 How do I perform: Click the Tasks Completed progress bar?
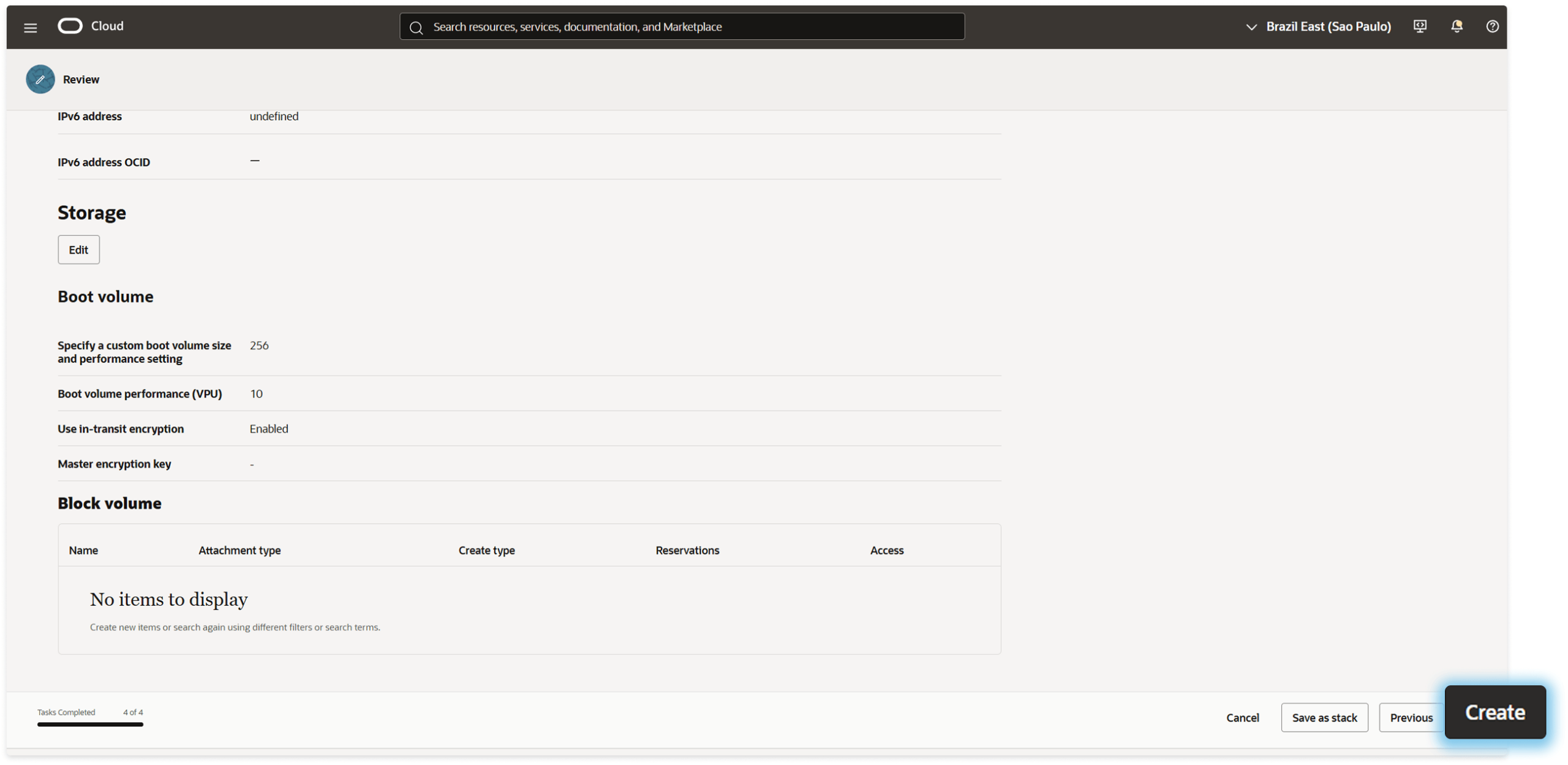coord(90,725)
